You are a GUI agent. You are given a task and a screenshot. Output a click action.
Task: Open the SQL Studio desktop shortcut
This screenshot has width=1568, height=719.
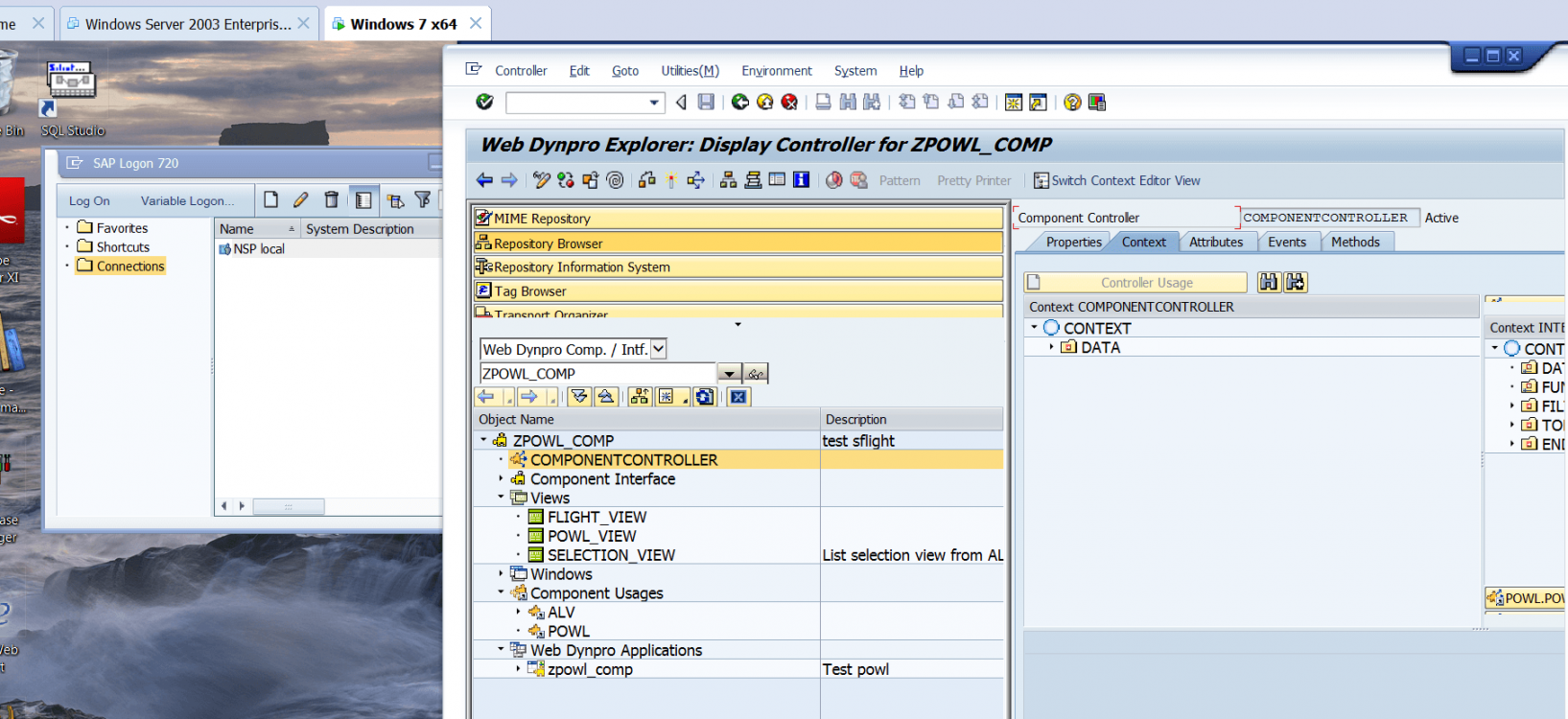pos(72,99)
